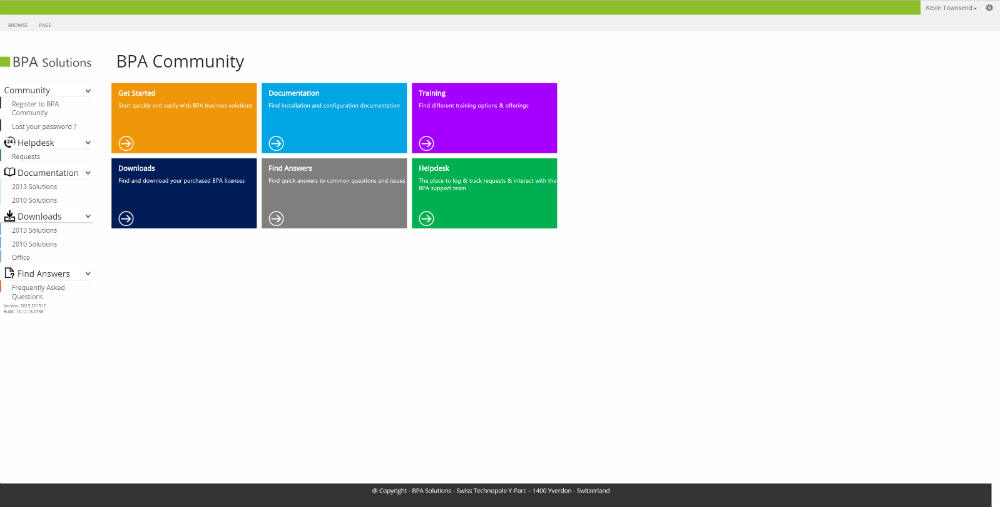Collapse the Find Answers section chevron
Screen dimensions: 1000x507
88,274
